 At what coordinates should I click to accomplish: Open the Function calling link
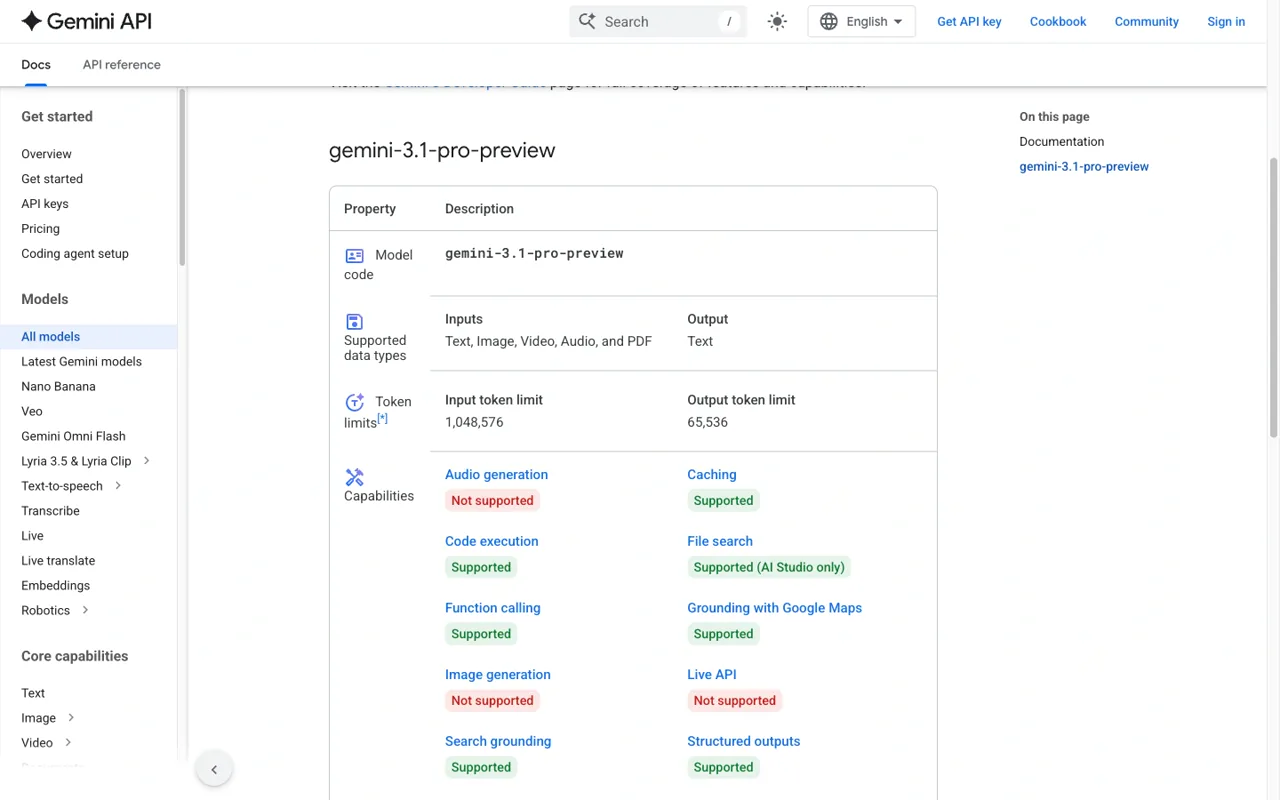tap(493, 608)
